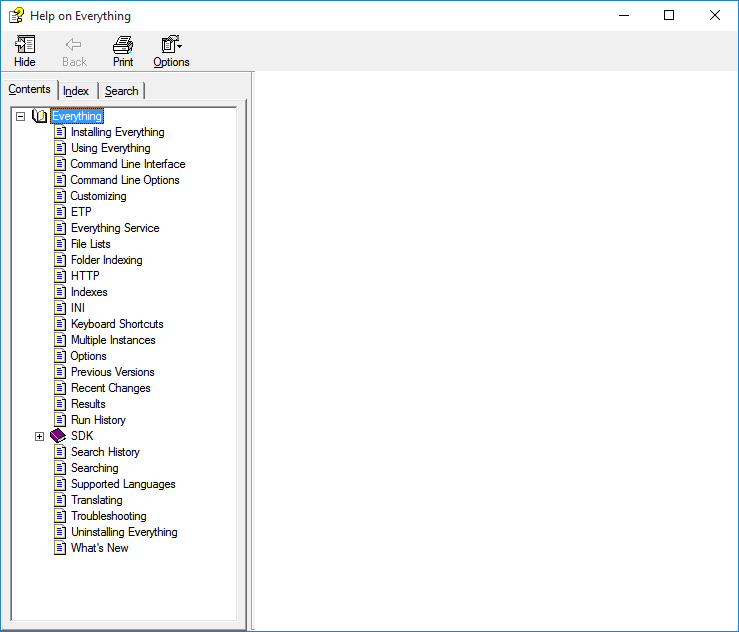739x632 pixels.
Task: Click the grayed-out Back arrow button
Action: pos(74,51)
